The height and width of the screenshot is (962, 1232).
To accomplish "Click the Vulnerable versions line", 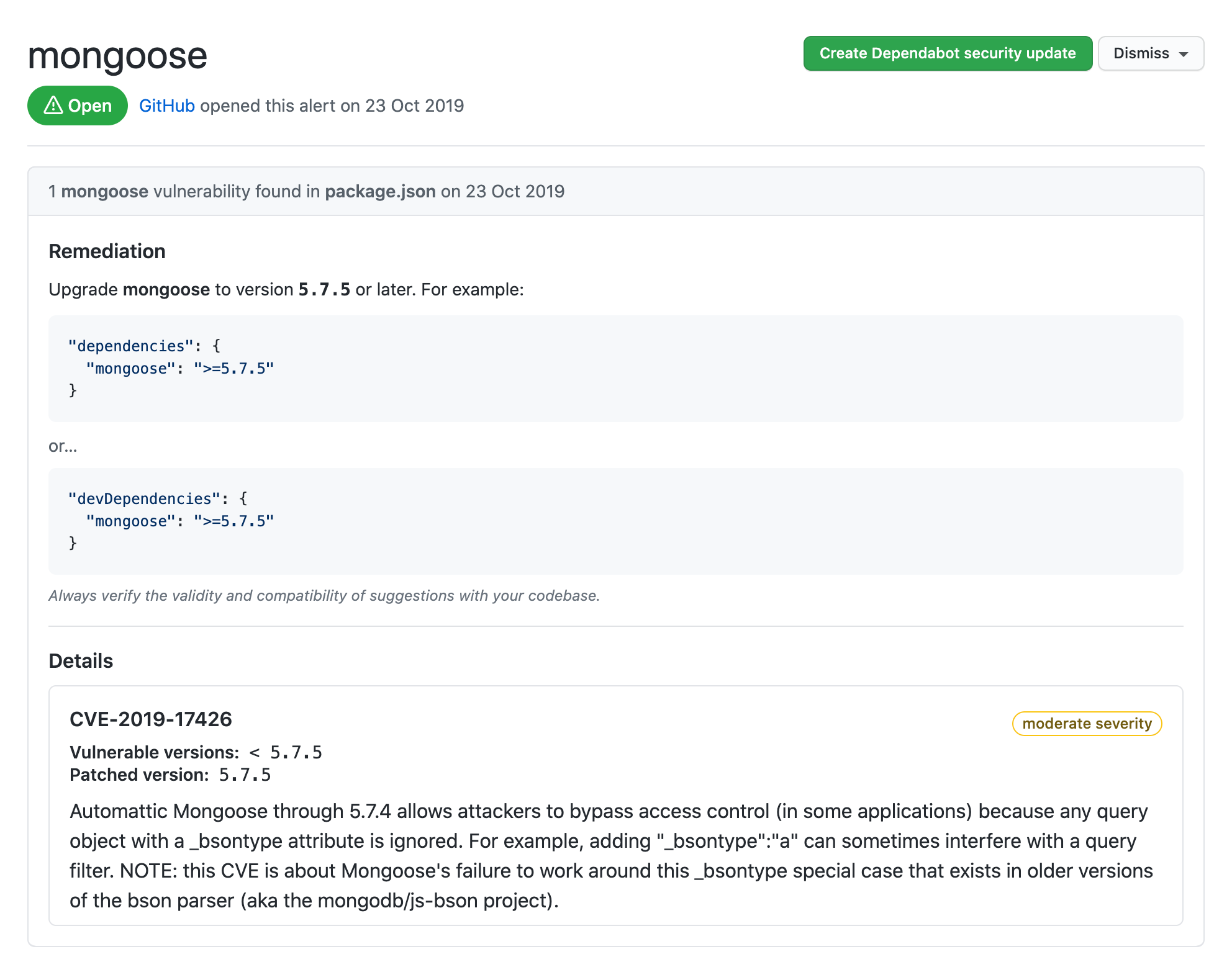I will point(196,752).
